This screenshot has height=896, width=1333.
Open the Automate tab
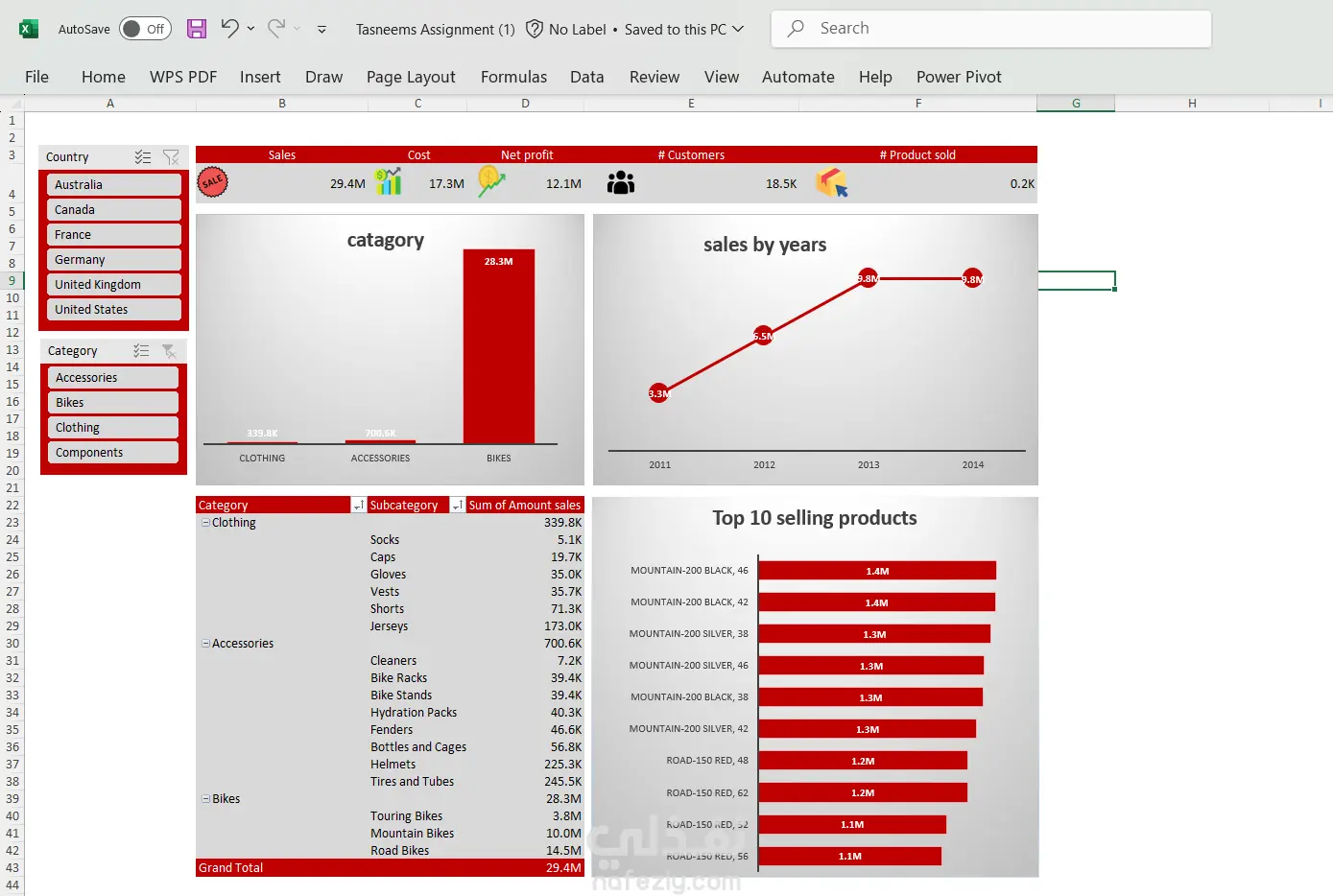[x=798, y=77]
